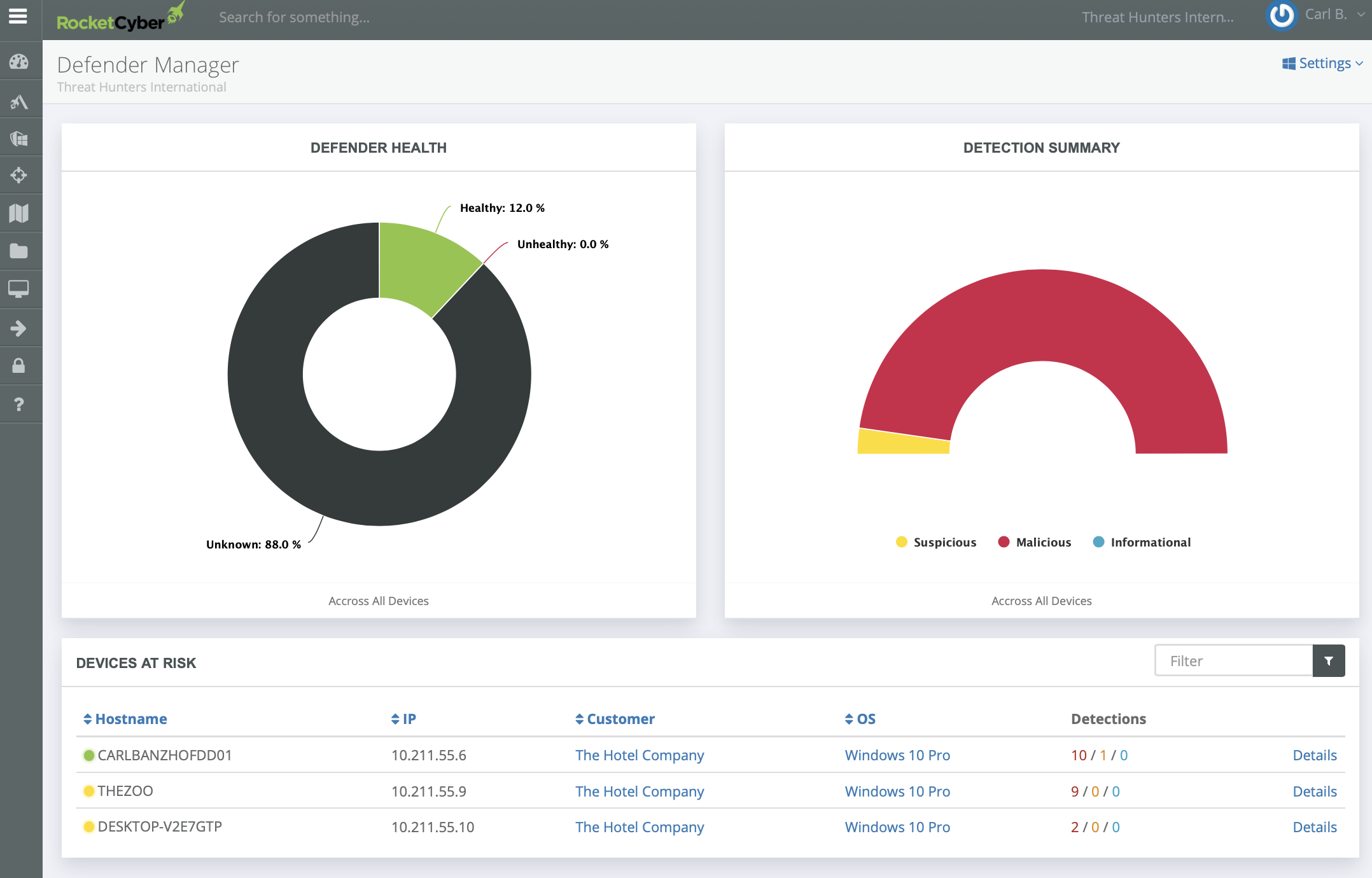This screenshot has height=878, width=1372.
Task: Click the Filter input field
Action: coord(1234,661)
